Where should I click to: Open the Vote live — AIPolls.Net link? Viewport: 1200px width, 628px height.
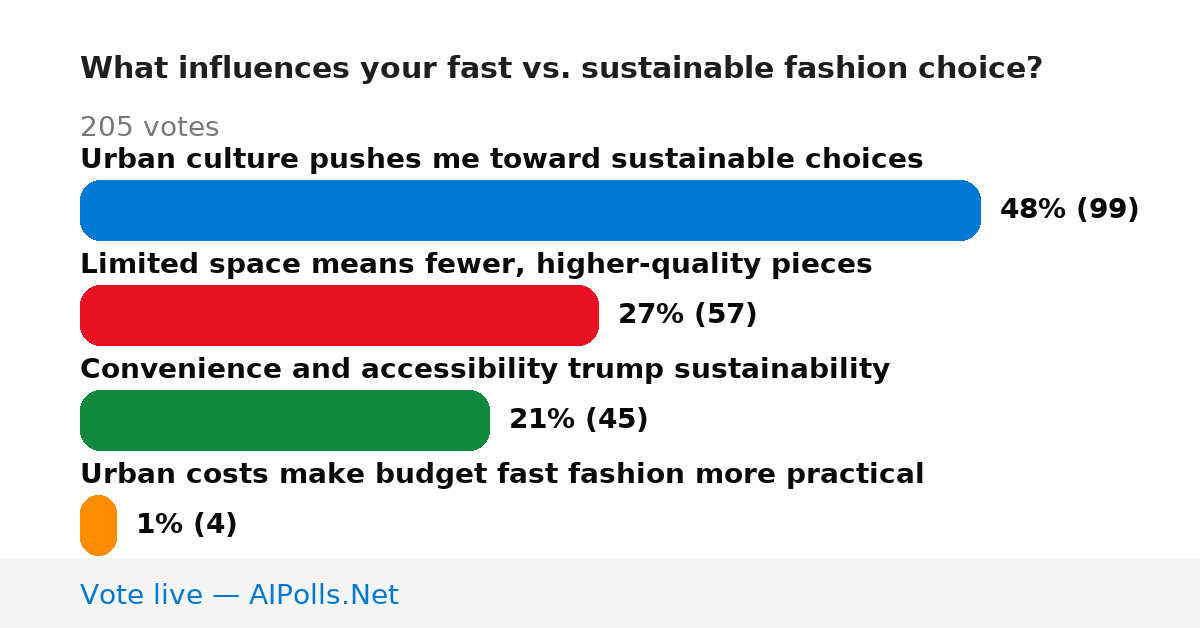coord(239,595)
